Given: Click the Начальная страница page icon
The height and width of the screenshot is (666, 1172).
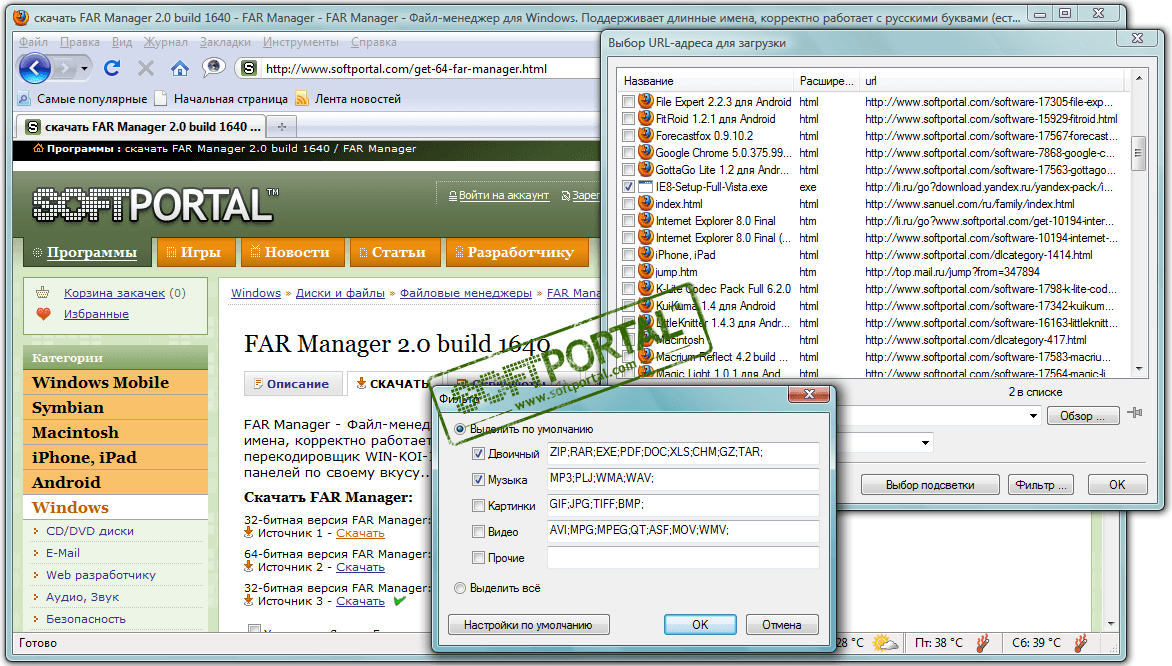Looking at the screenshot, I should coord(161,99).
